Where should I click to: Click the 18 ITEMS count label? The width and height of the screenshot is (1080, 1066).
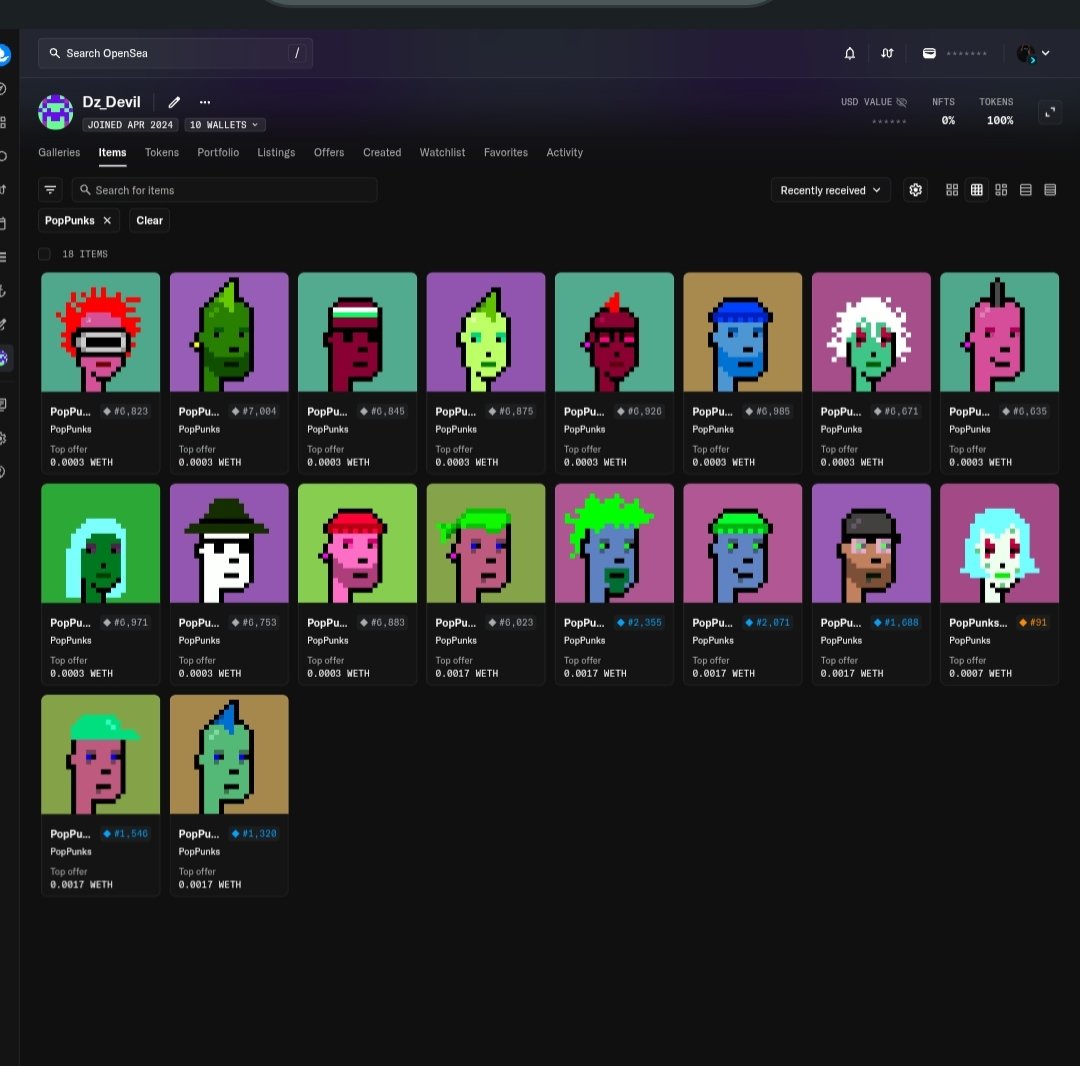pos(85,254)
